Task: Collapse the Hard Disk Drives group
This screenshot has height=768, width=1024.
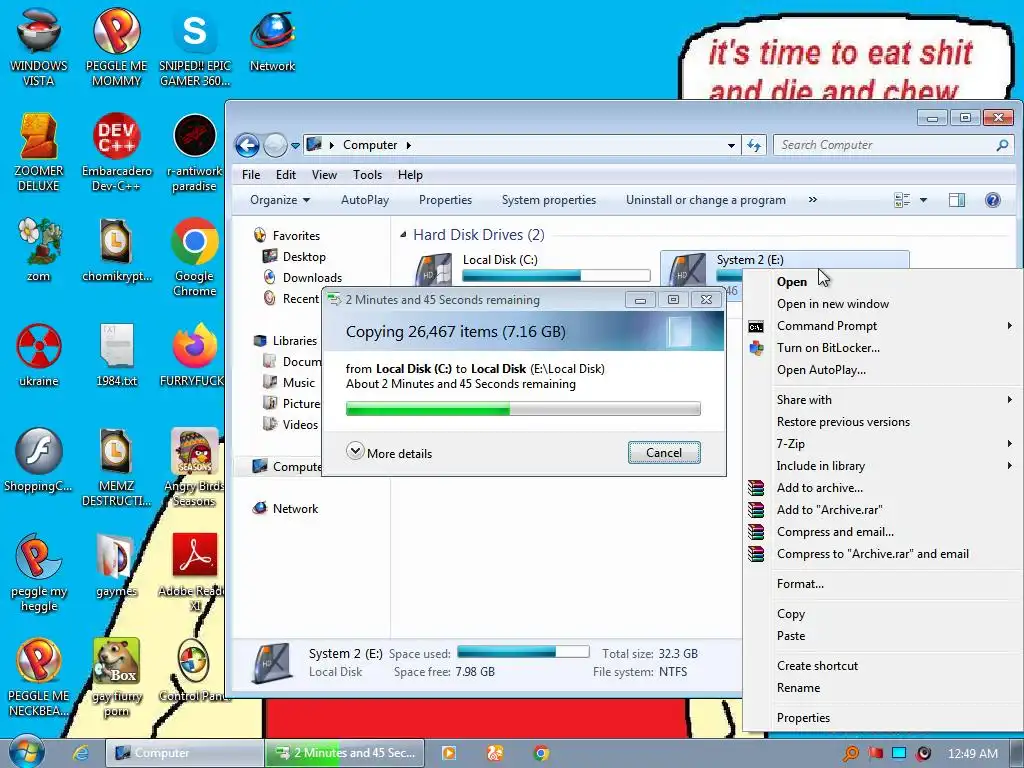Action: pos(403,234)
